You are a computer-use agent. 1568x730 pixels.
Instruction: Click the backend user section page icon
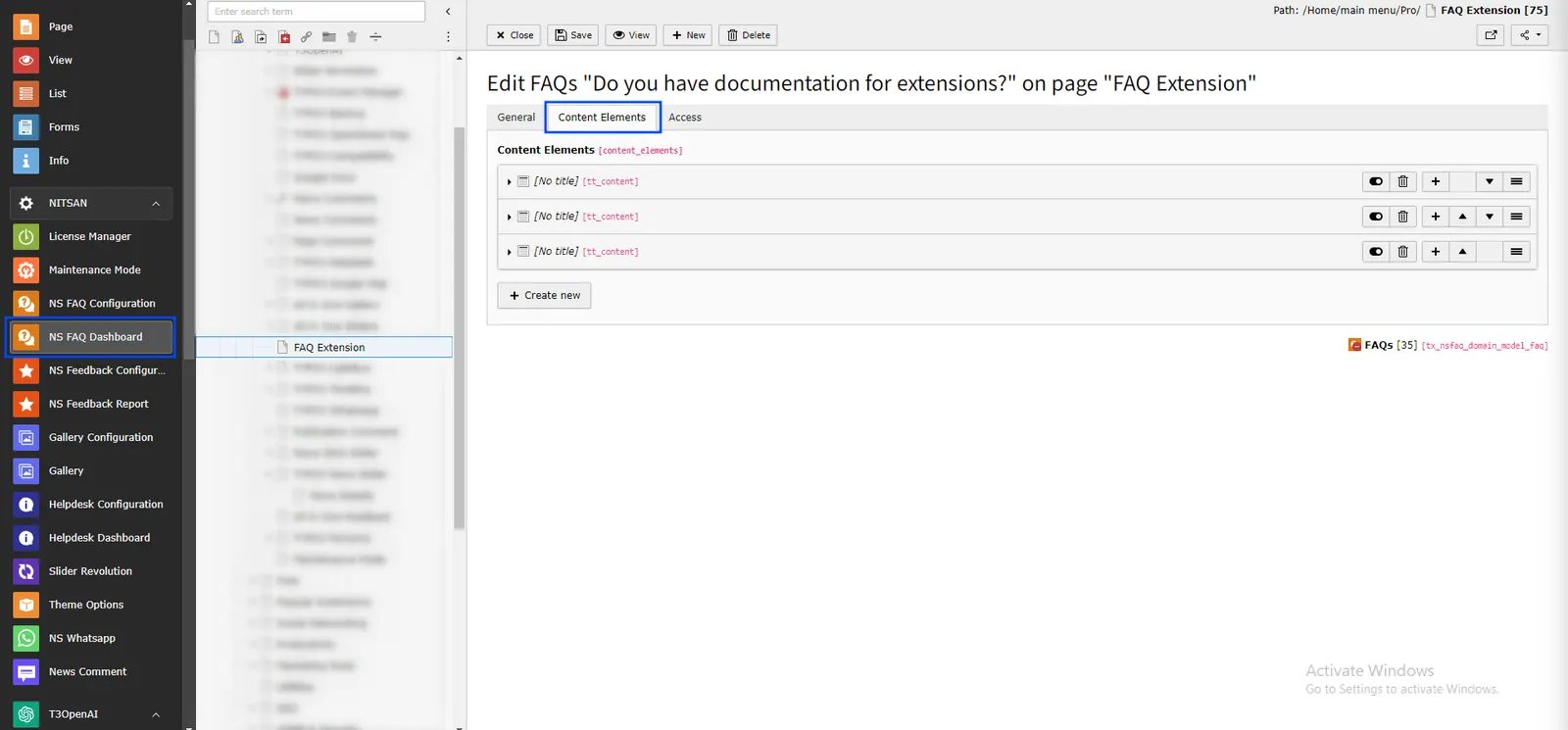pyautogui.click(x=237, y=37)
